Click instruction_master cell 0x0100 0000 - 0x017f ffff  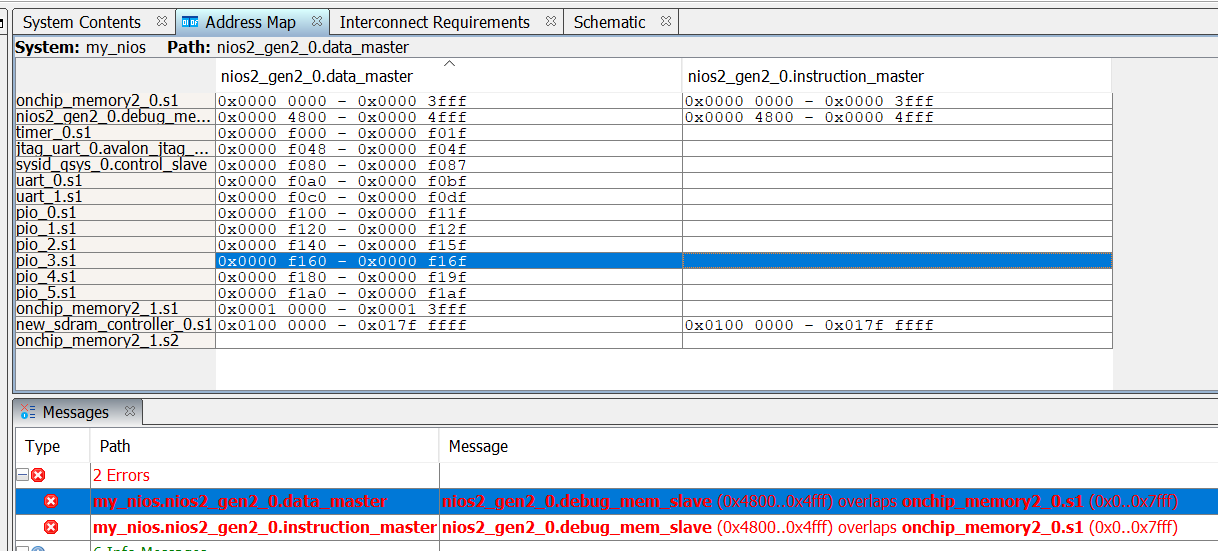tap(897, 325)
